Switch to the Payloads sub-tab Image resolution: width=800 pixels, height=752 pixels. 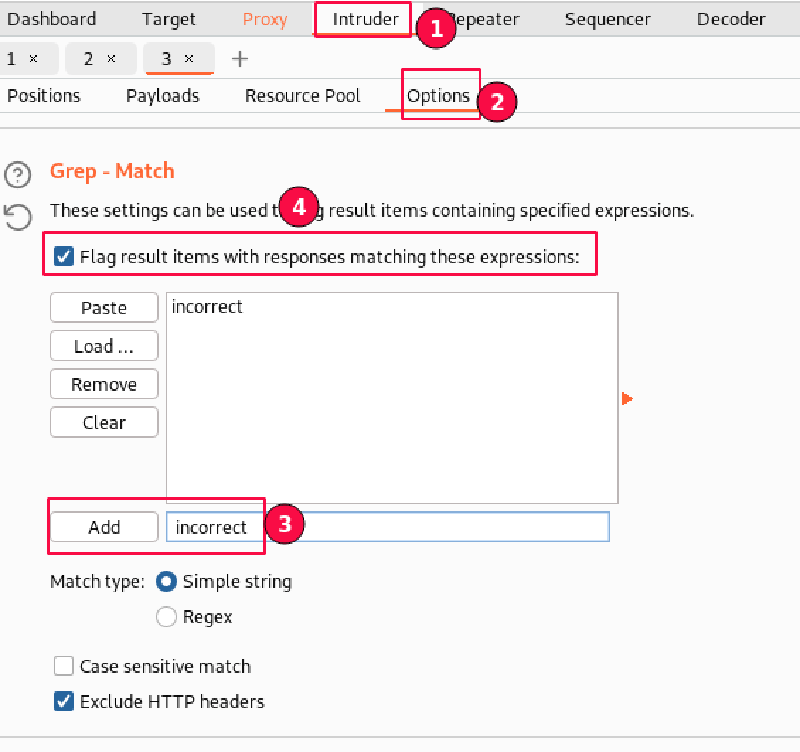[x=162, y=96]
